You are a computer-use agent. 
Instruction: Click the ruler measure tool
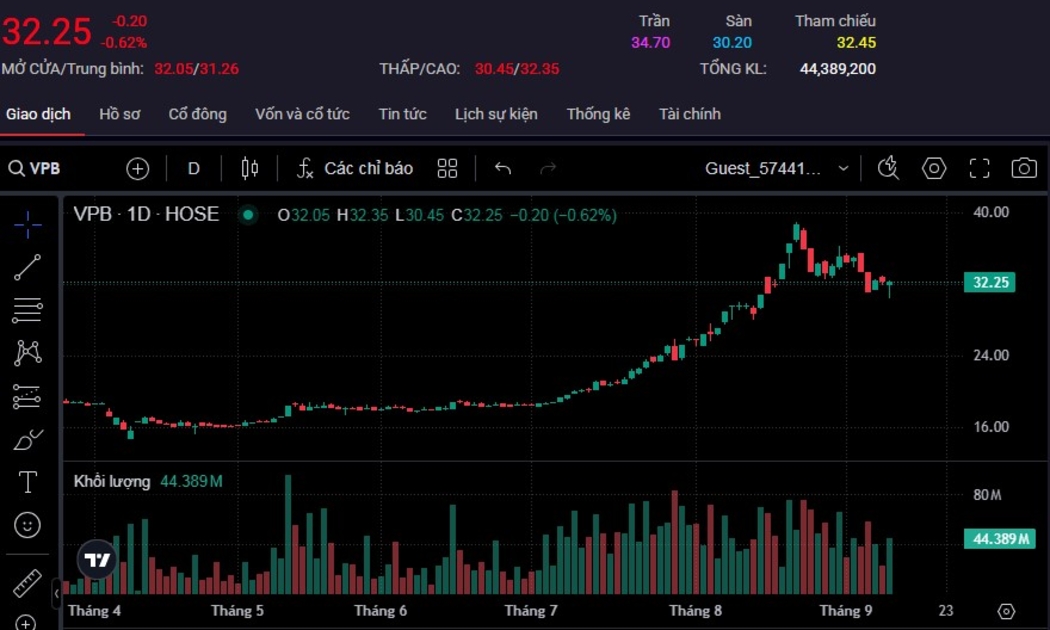tap(28, 582)
